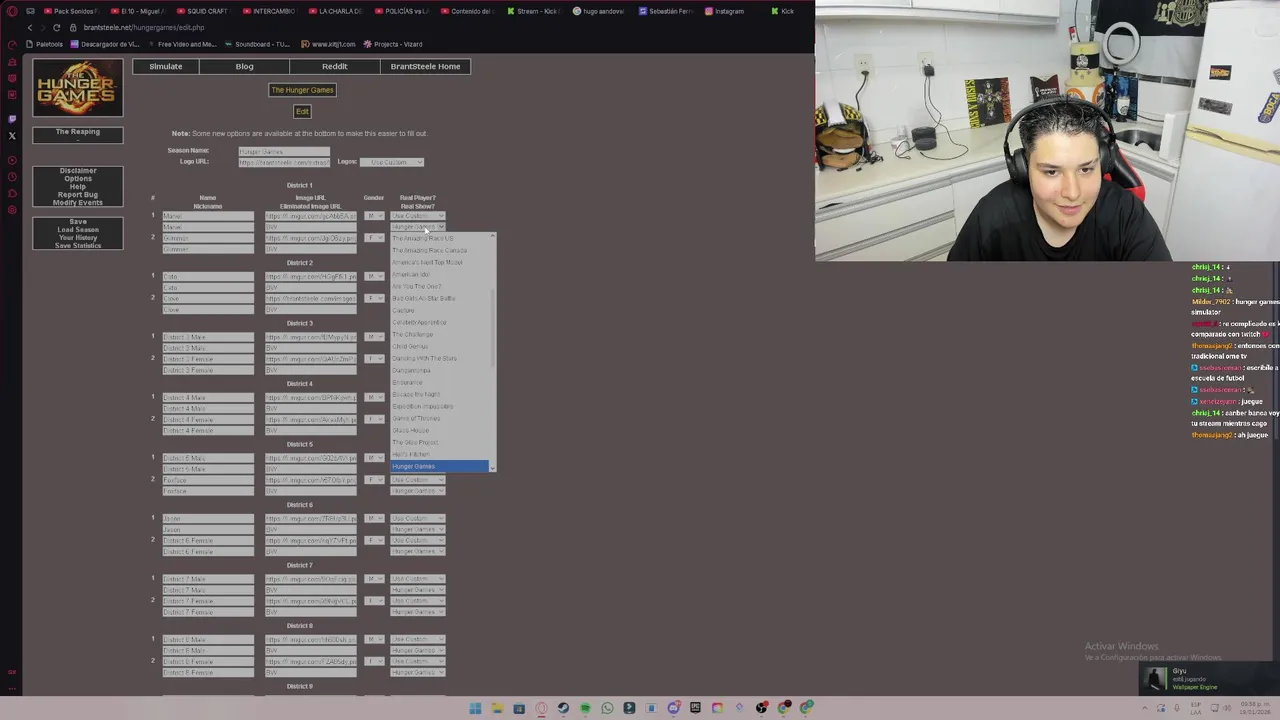Click The Hunger Games title button
This screenshot has height=720, width=1280.
302,90
